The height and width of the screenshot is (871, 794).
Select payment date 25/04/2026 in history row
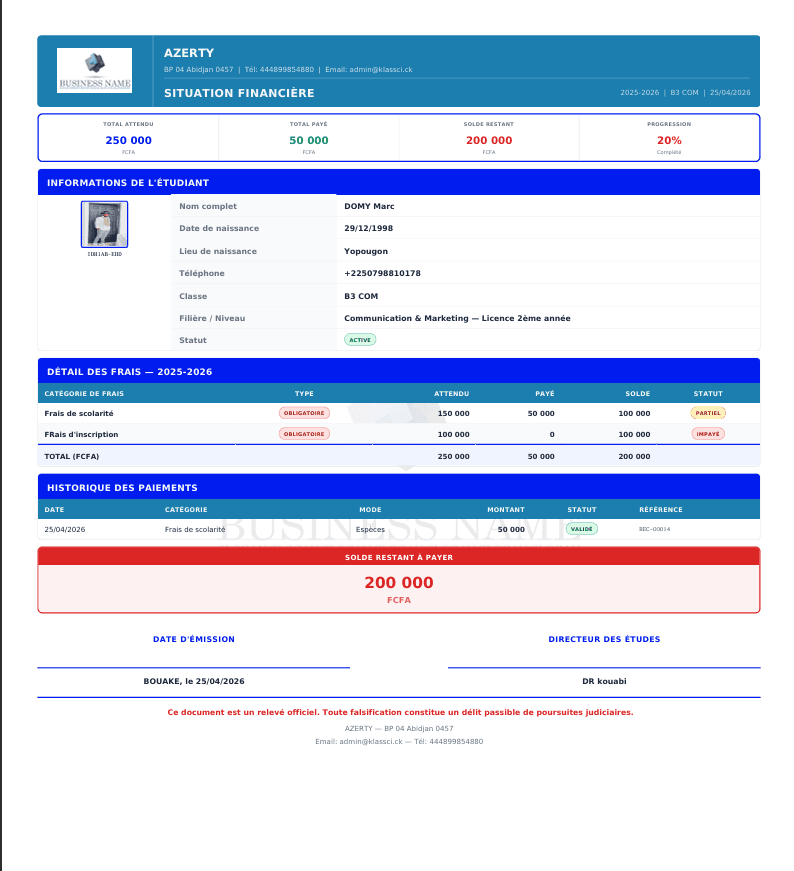[64, 529]
